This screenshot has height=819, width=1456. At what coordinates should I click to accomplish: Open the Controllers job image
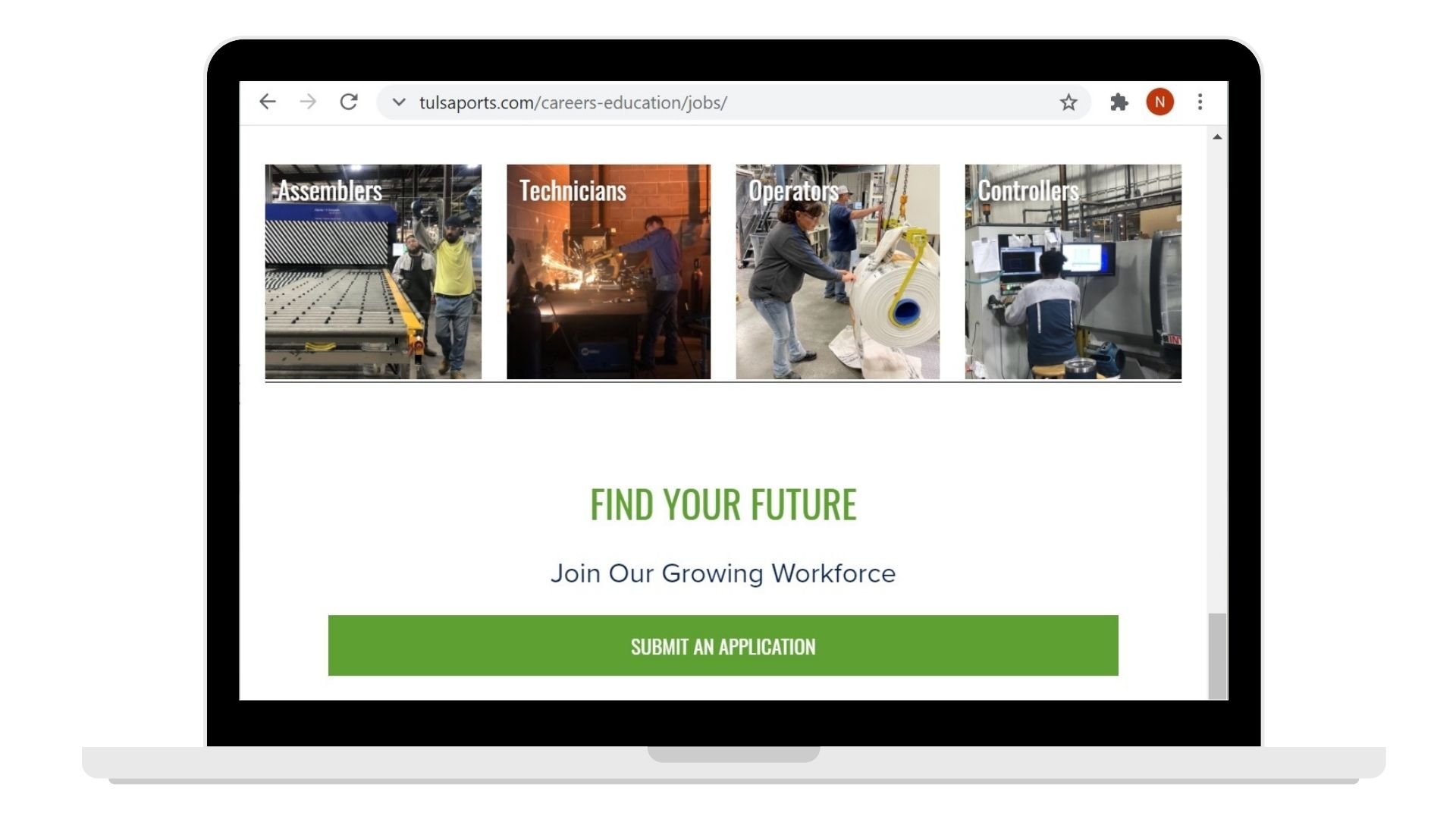point(1073,271)
